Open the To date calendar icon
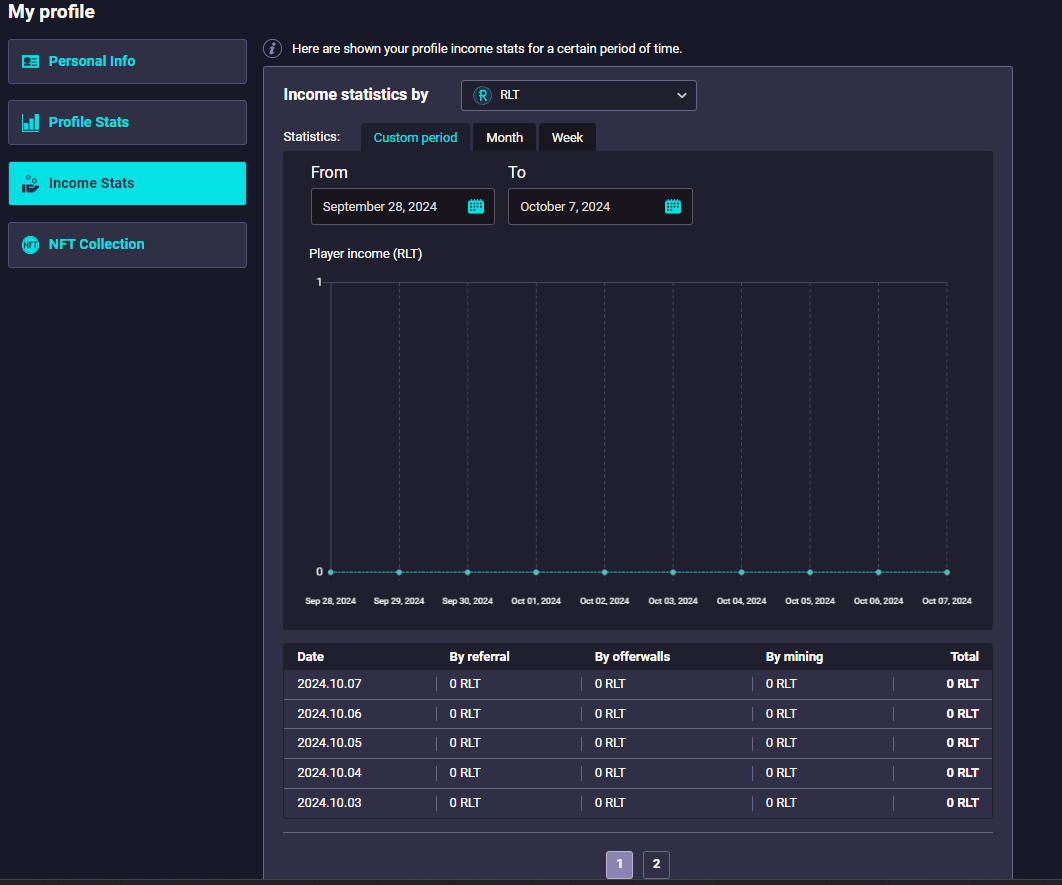The height and width of the screenshot is (885, 1062). tap(673, 206)
